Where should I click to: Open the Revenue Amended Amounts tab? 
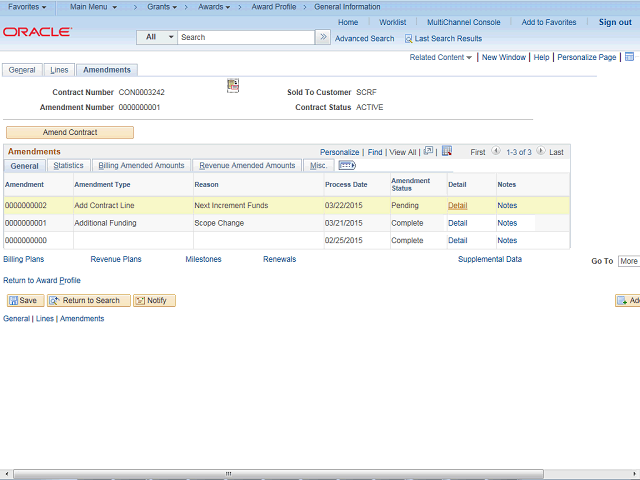pyautogui.click(x=247, y=165)
